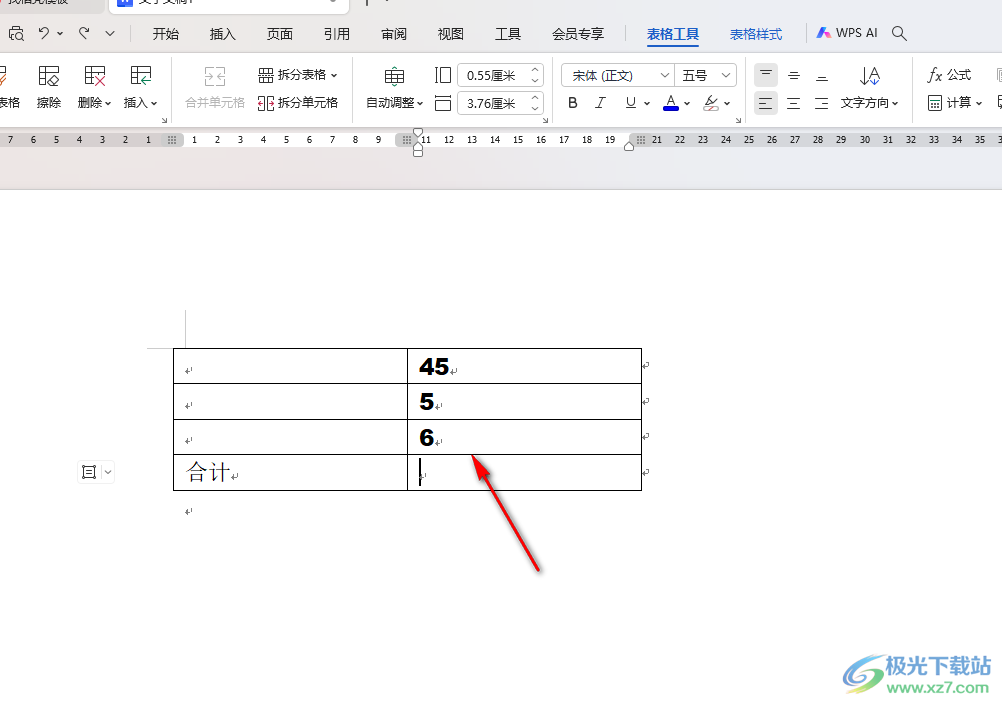
Task: Click 合并单元格 button
Action: tap(215, 88)
